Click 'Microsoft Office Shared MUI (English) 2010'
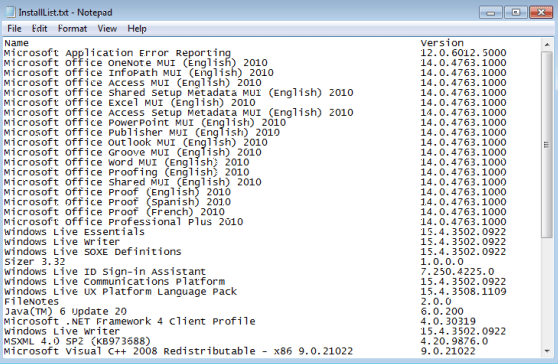This screenshot has width=558, height=364. (133, 183)
